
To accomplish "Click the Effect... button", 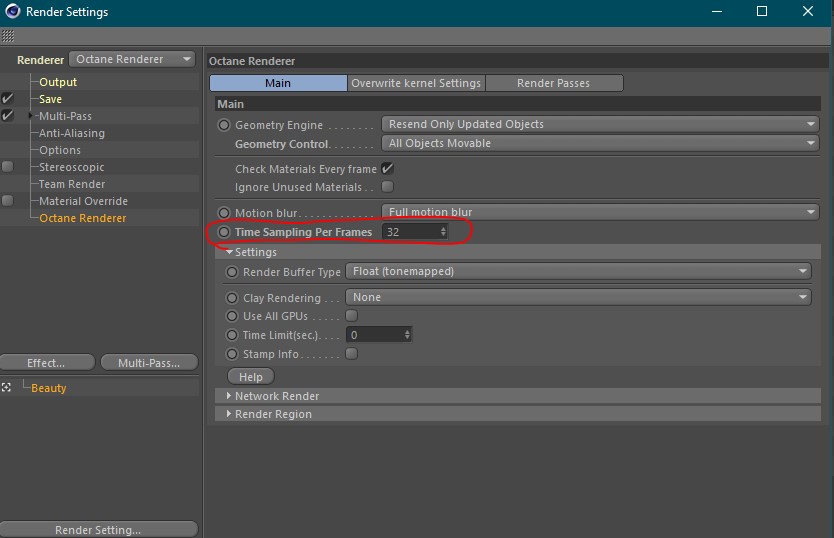I will (x=47, y=362).
